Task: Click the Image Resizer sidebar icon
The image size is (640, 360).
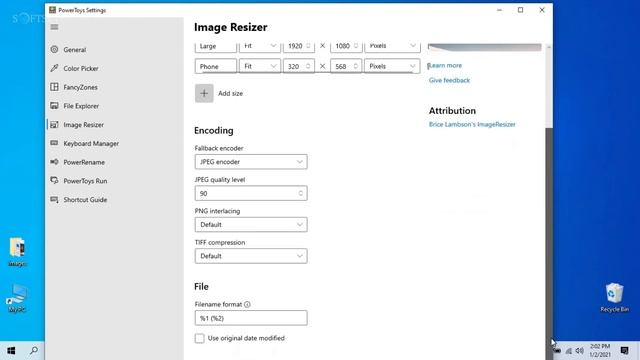Action: 54,124
